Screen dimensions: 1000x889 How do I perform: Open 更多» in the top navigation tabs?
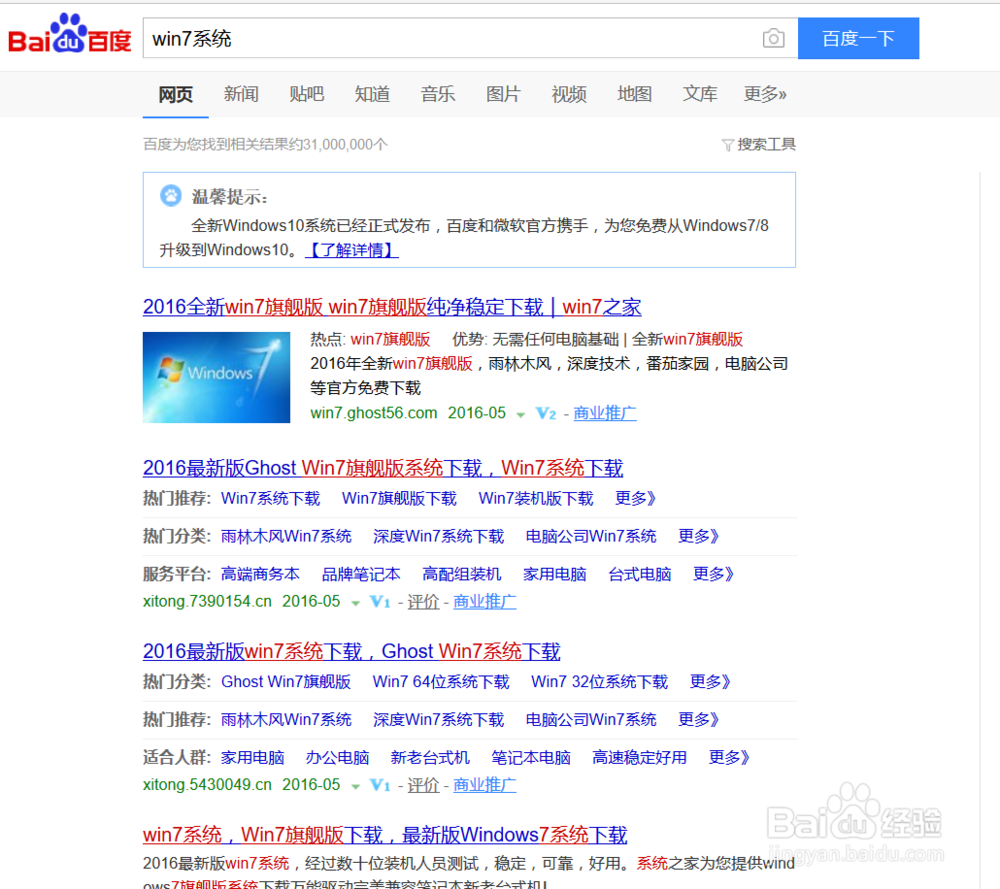[765, 94]
